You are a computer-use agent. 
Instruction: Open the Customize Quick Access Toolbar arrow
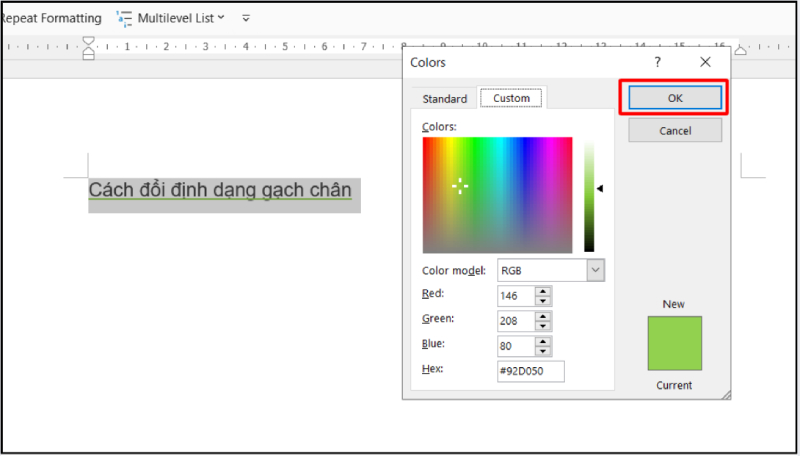tap(246, 18)
